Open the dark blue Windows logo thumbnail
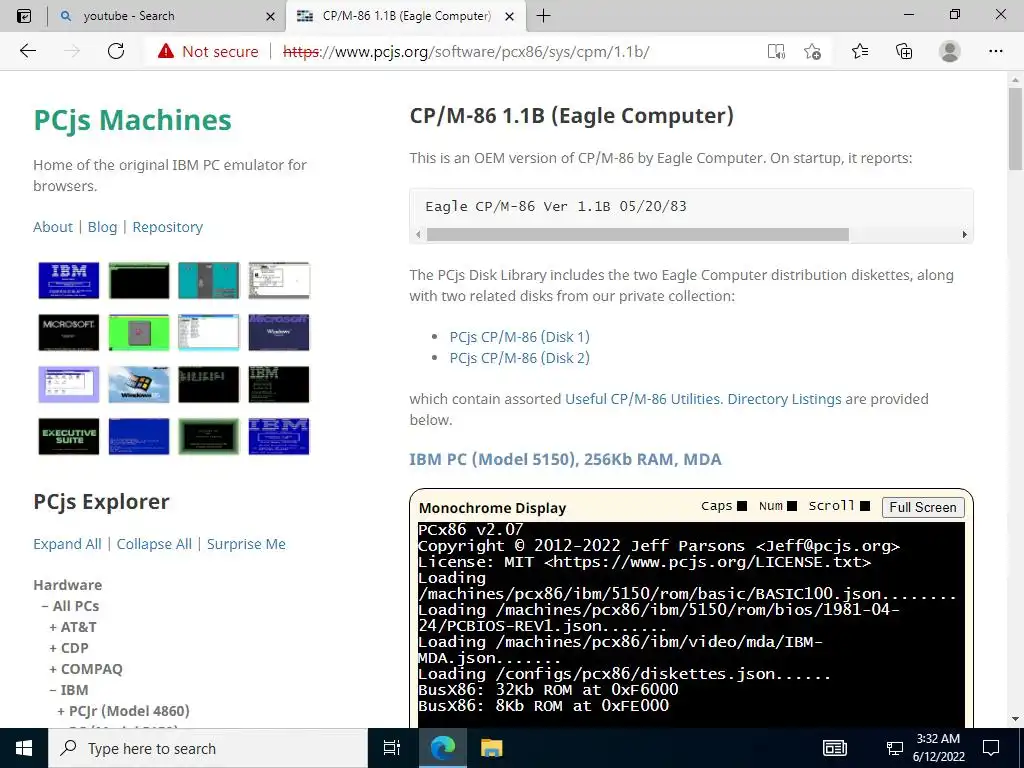The width and height of the screenshot is (1024, 768). (x=279, y=332)
